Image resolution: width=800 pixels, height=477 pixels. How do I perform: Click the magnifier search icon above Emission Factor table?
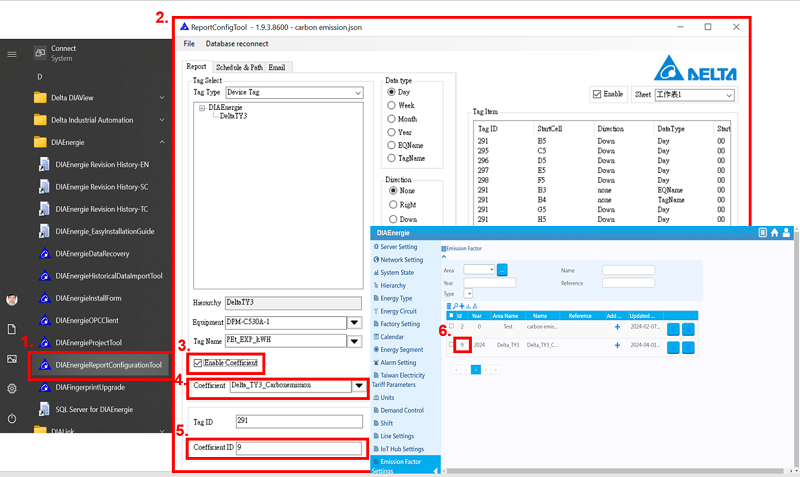[455, 306]
